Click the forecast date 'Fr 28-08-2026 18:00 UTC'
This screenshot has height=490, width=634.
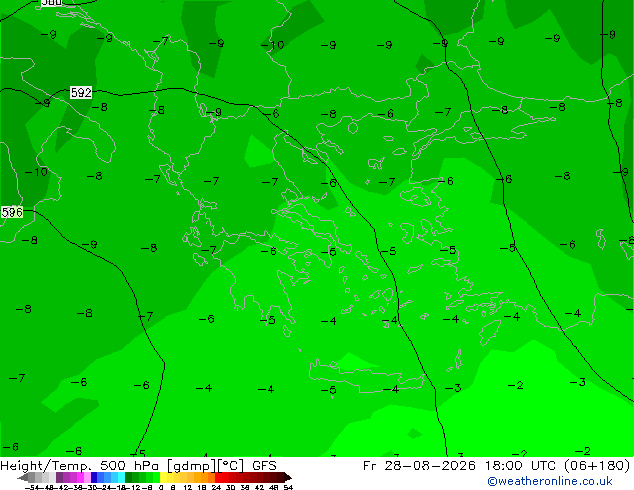tap(459, 465)
